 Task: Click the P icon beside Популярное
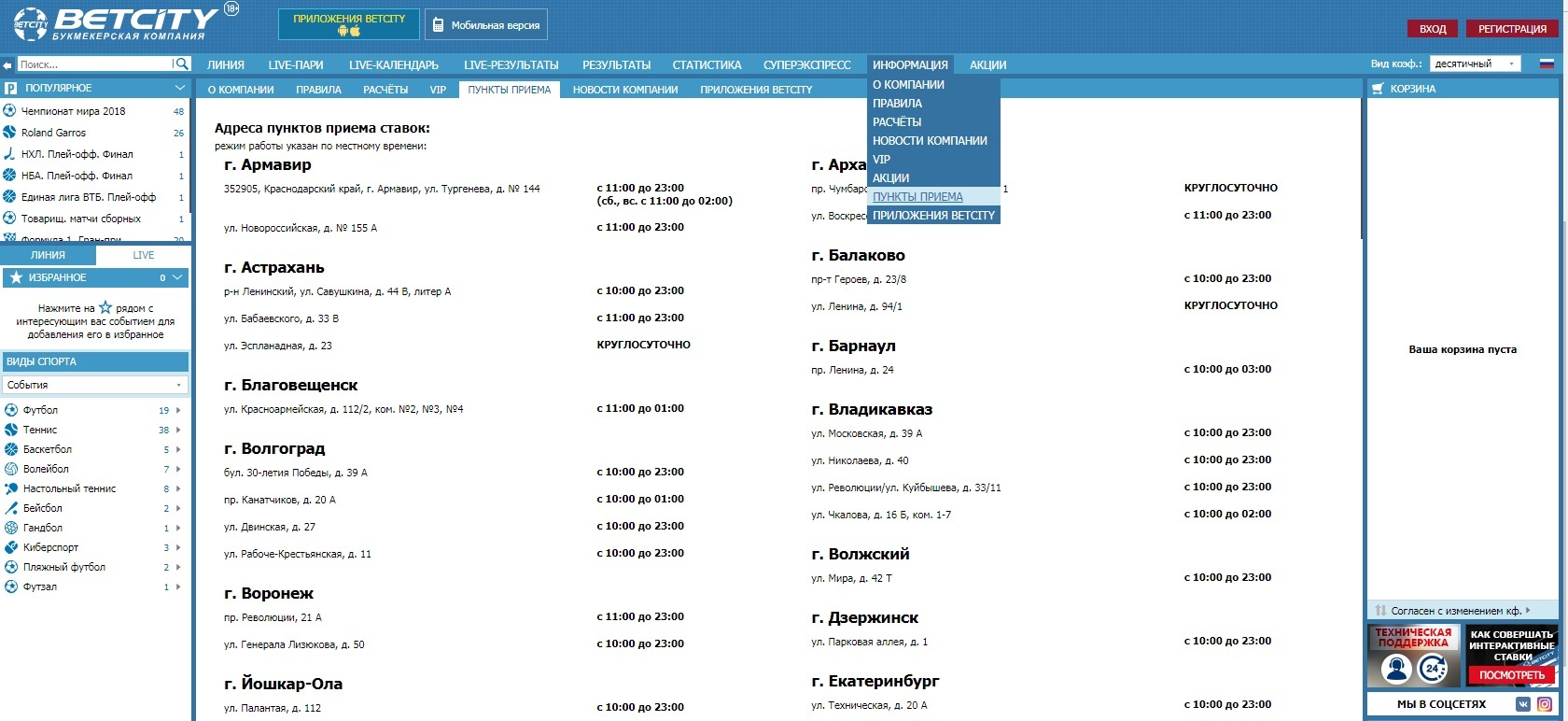pyautogui.click(x=10, y=88)
